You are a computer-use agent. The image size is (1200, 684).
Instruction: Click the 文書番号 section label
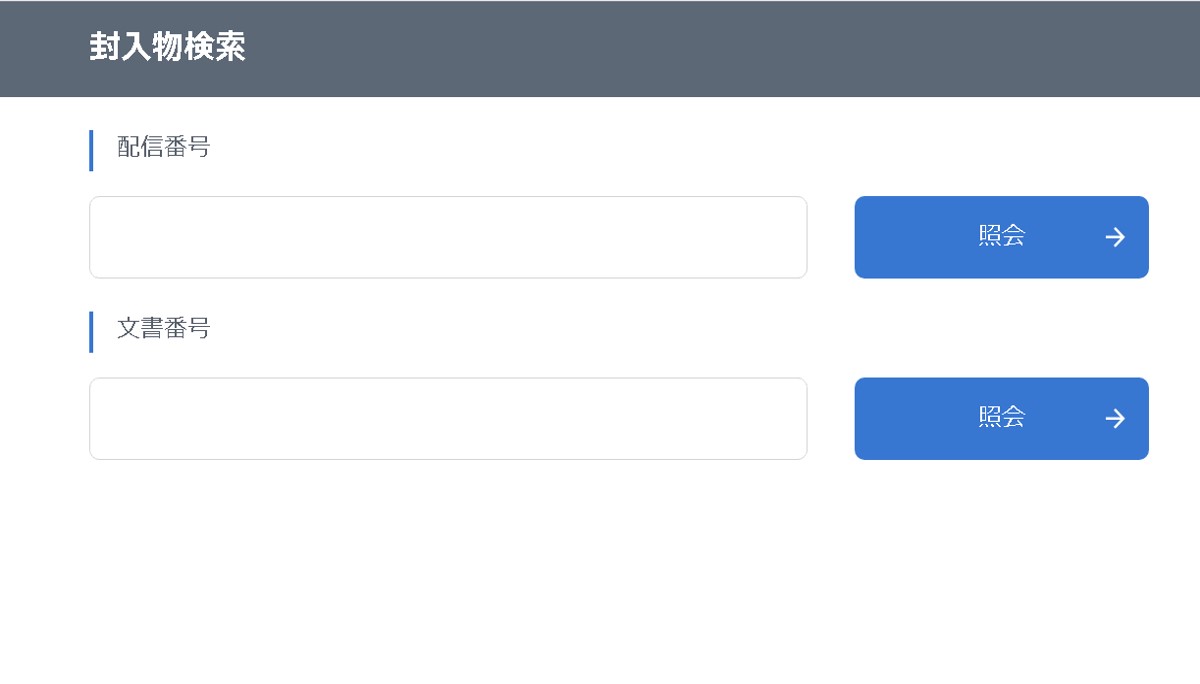pyautogui.click(x=164, y=328)
